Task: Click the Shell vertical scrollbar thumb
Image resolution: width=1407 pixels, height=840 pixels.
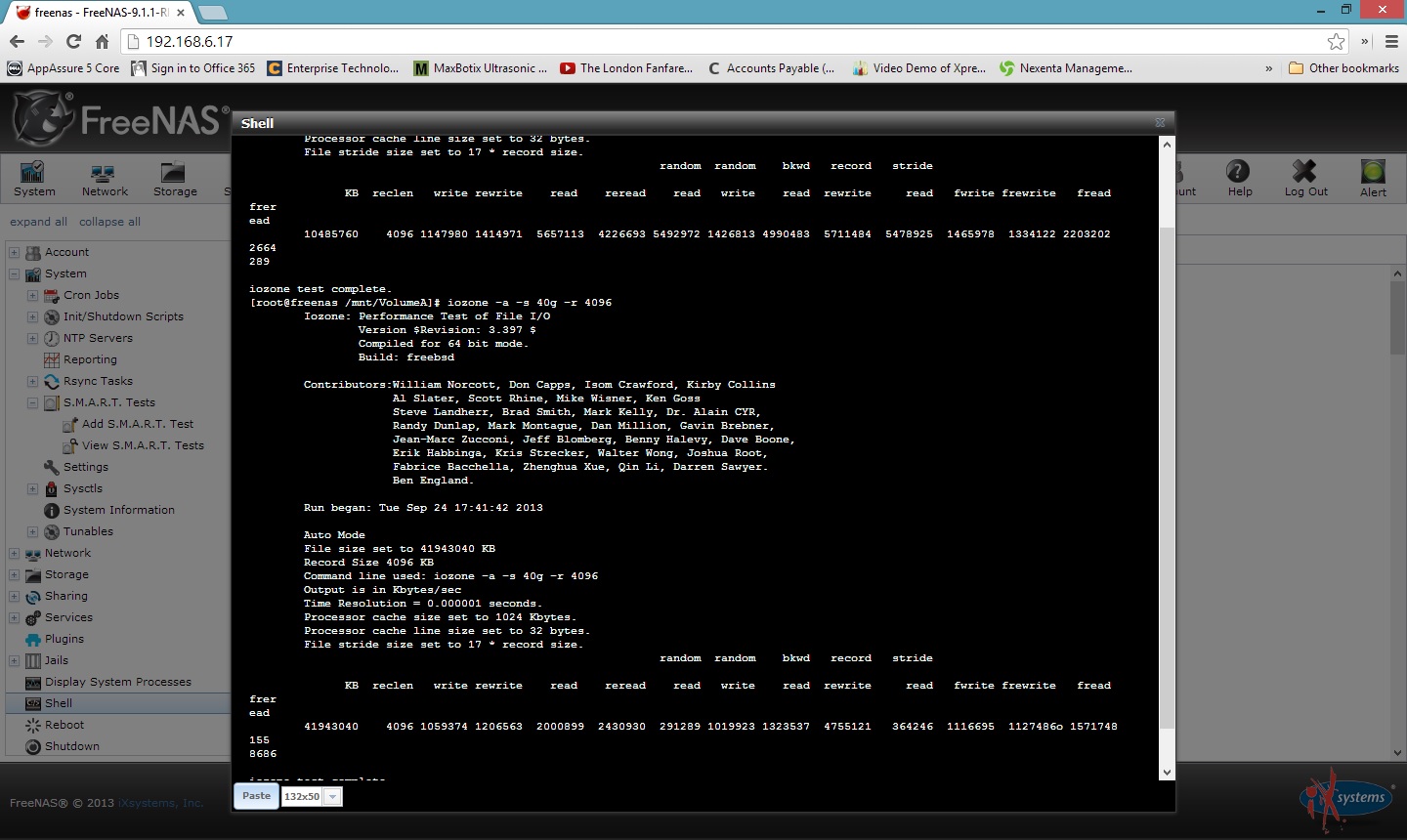Action: pos(1167,479)
